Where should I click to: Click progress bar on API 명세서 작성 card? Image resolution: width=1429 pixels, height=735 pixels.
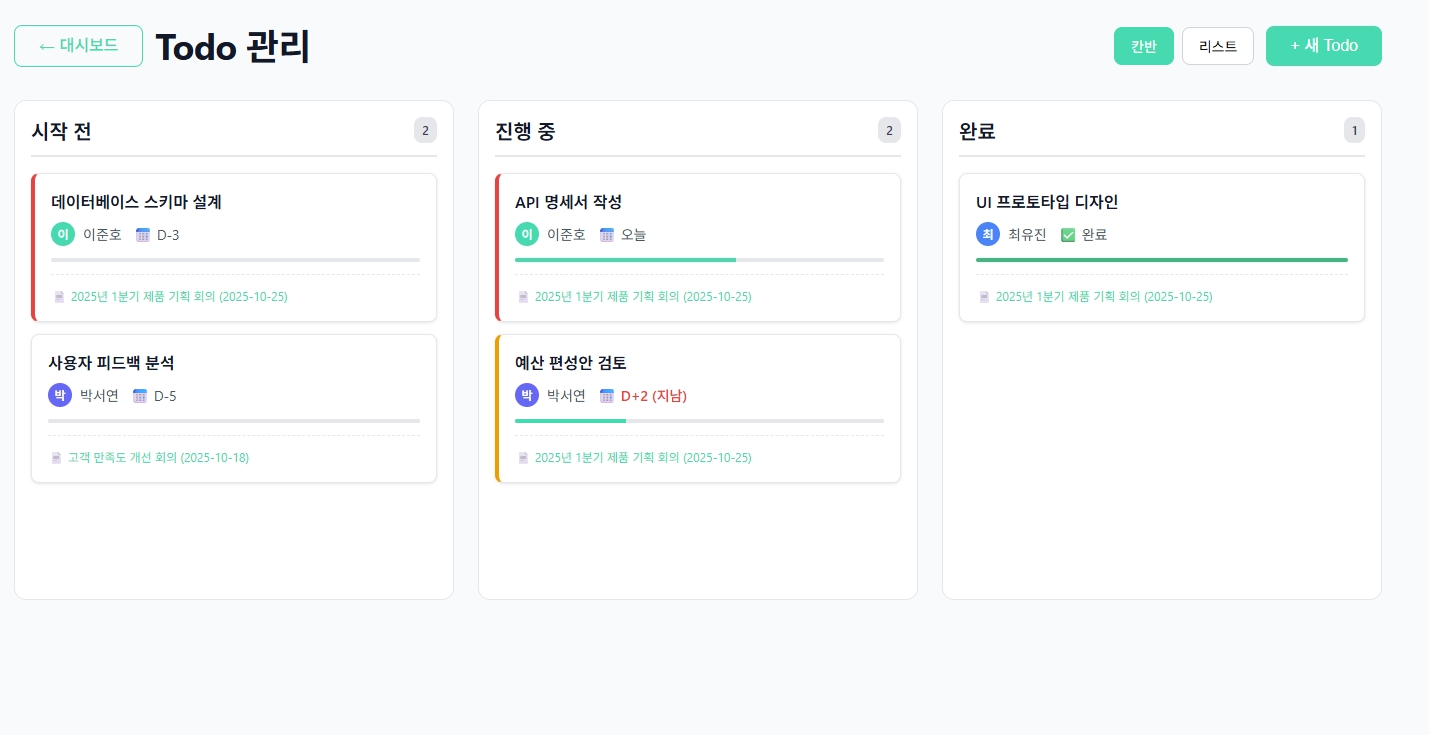[x=699, y=260]
